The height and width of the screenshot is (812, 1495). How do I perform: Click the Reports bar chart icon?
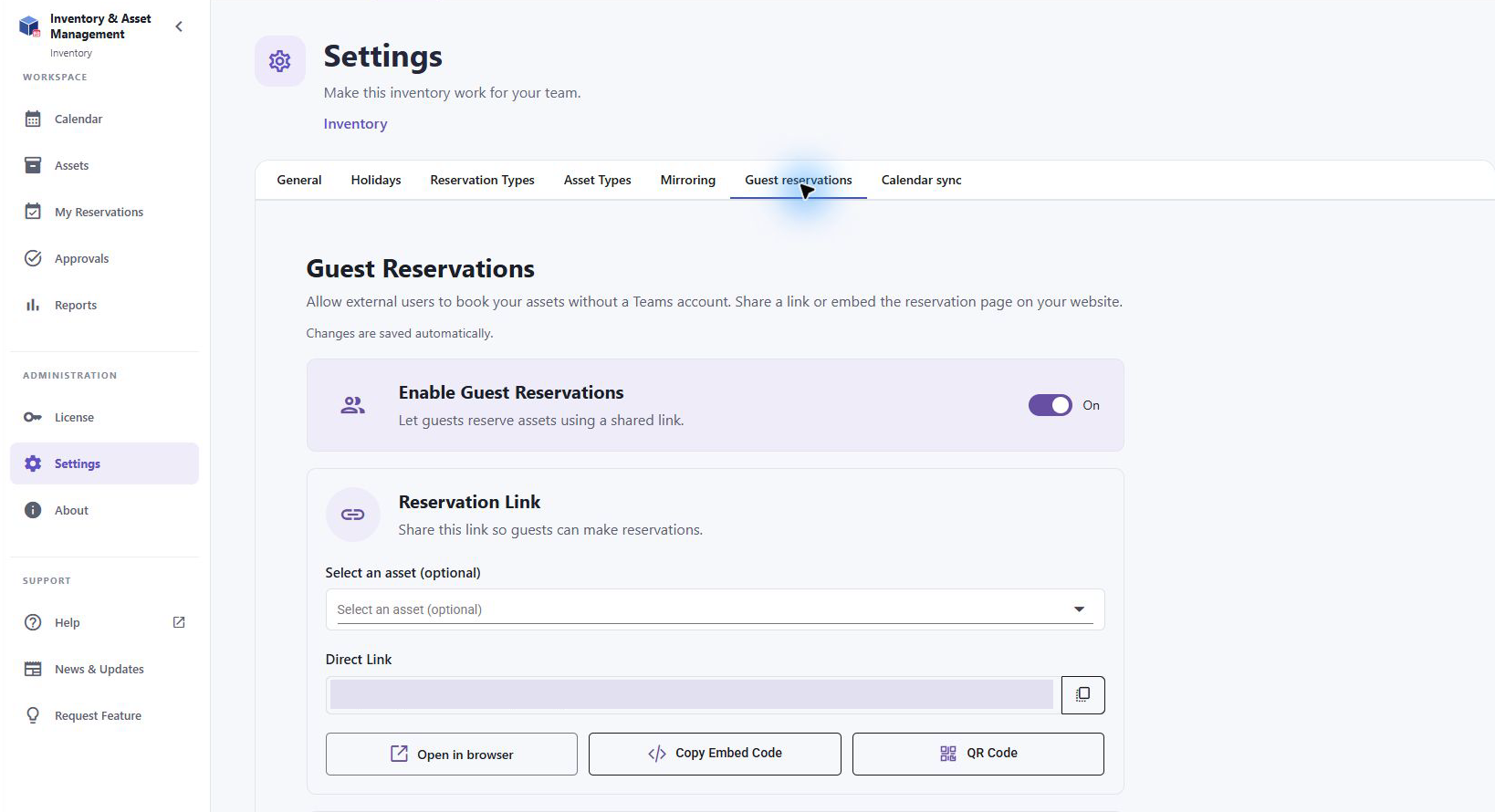(33, 305)
